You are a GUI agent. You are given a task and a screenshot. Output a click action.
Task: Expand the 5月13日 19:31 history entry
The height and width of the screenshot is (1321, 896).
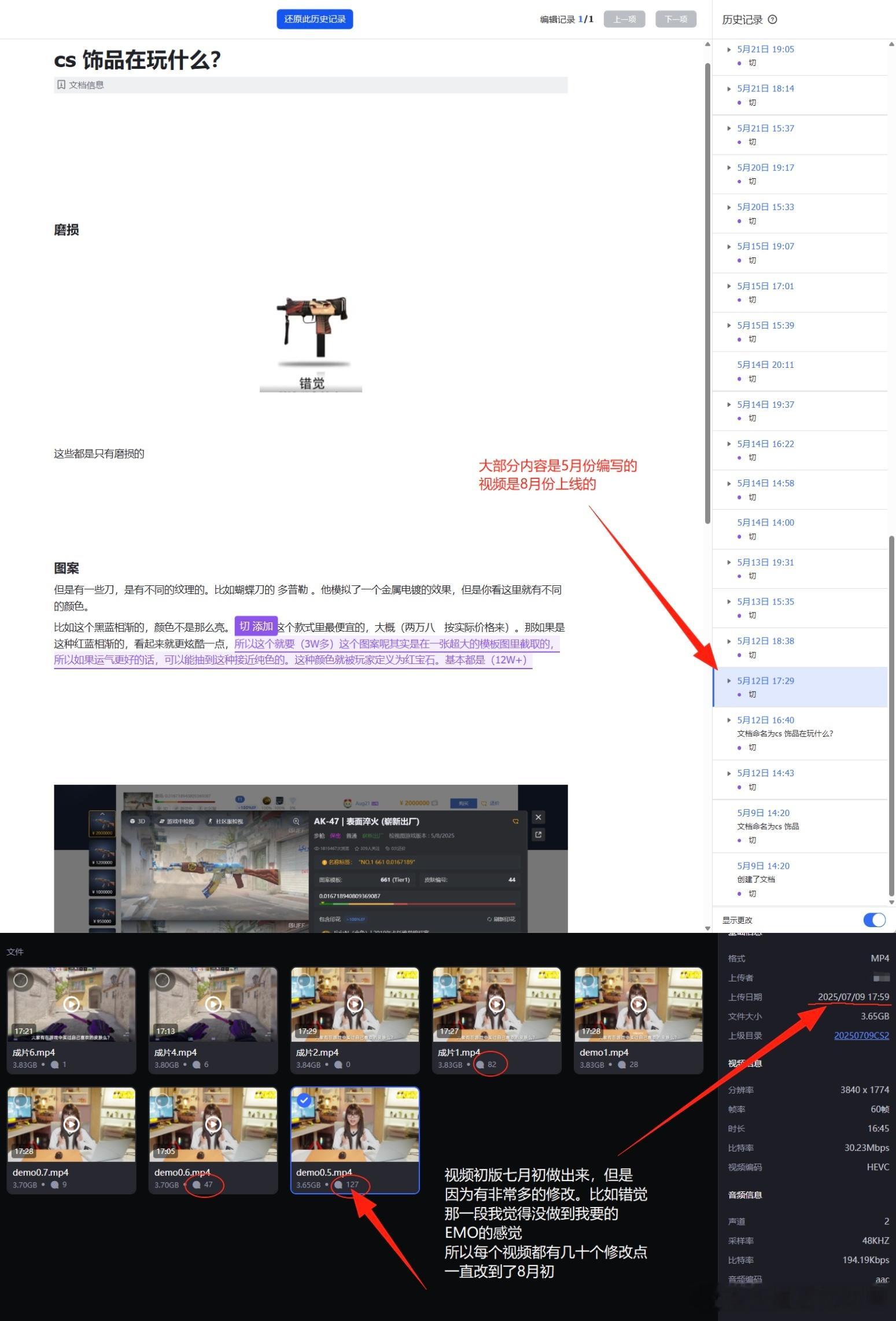729,562
